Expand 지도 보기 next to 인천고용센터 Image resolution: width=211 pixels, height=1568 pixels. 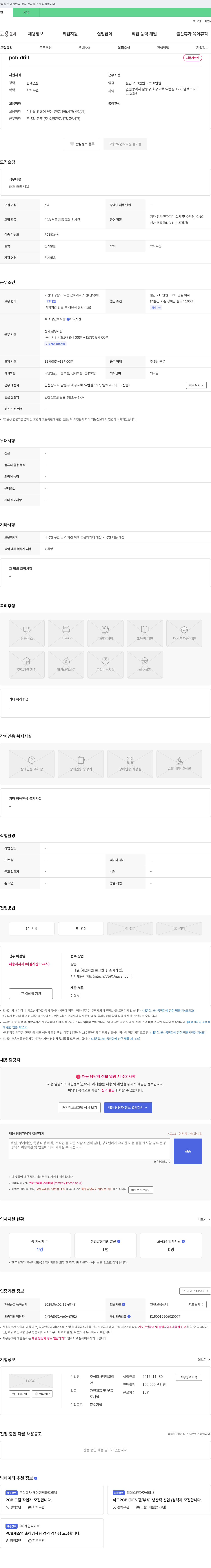[x=196, y=1304]
